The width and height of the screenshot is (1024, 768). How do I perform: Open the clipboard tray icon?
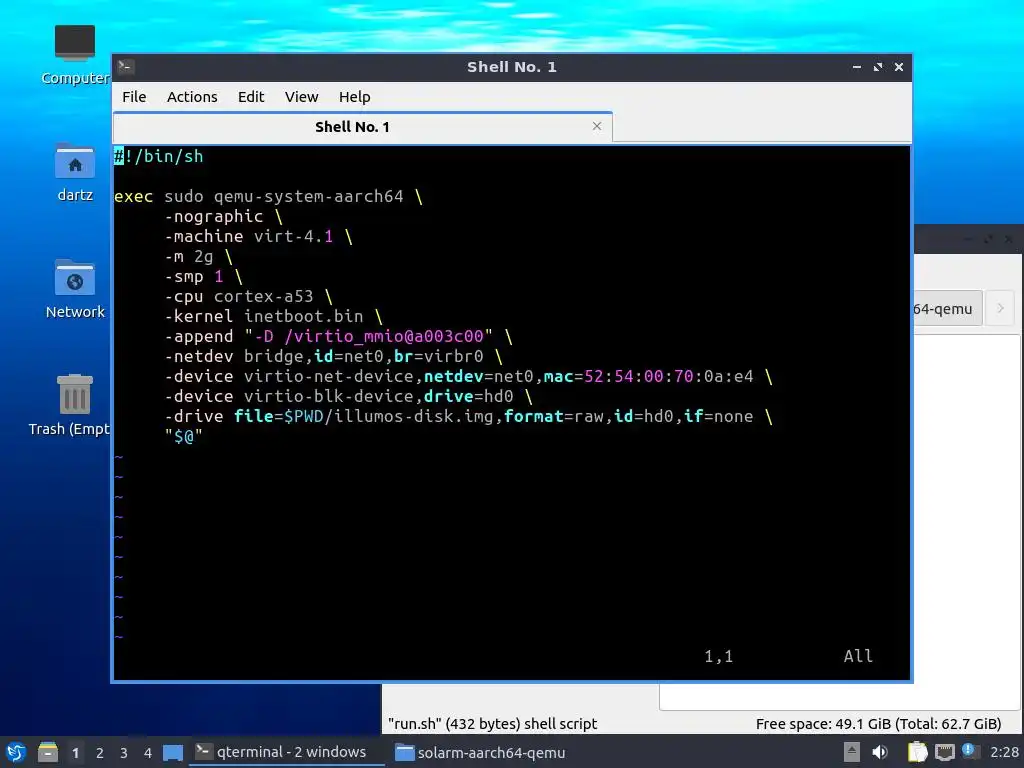click(x=917, y=752)
